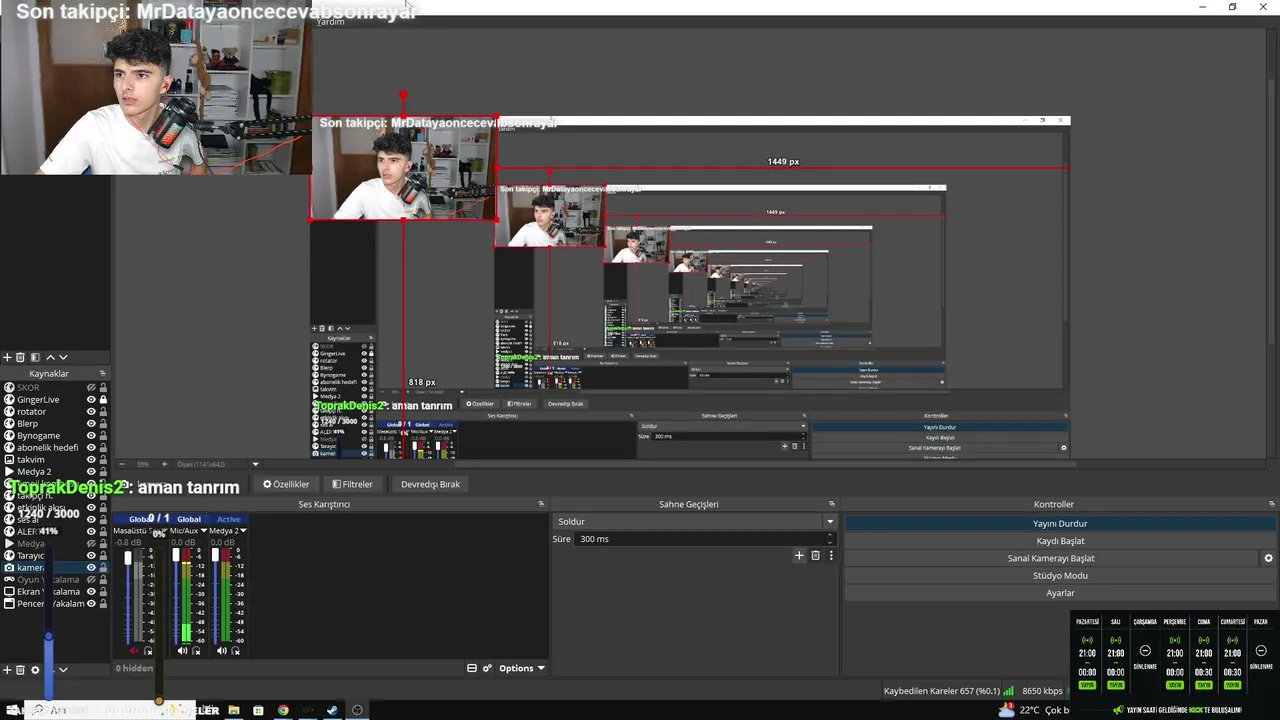This screenshot has height=720, width=1280.
Task: Open the Mic/Aux channel dropdown arrow
Action: coord(203,531)
